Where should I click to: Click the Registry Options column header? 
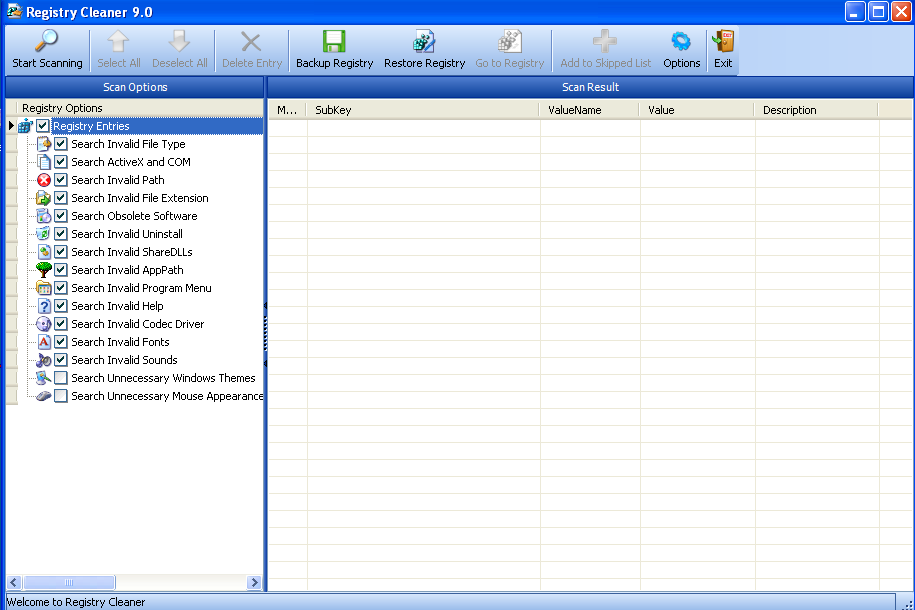[x=140, y=108]
